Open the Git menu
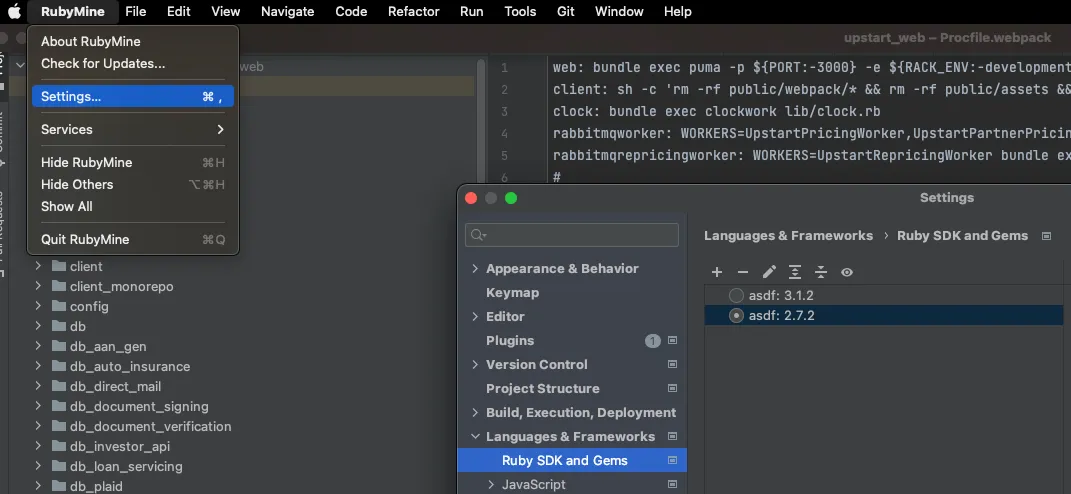Screen dimensions: 1071x494 click(566, 12)
